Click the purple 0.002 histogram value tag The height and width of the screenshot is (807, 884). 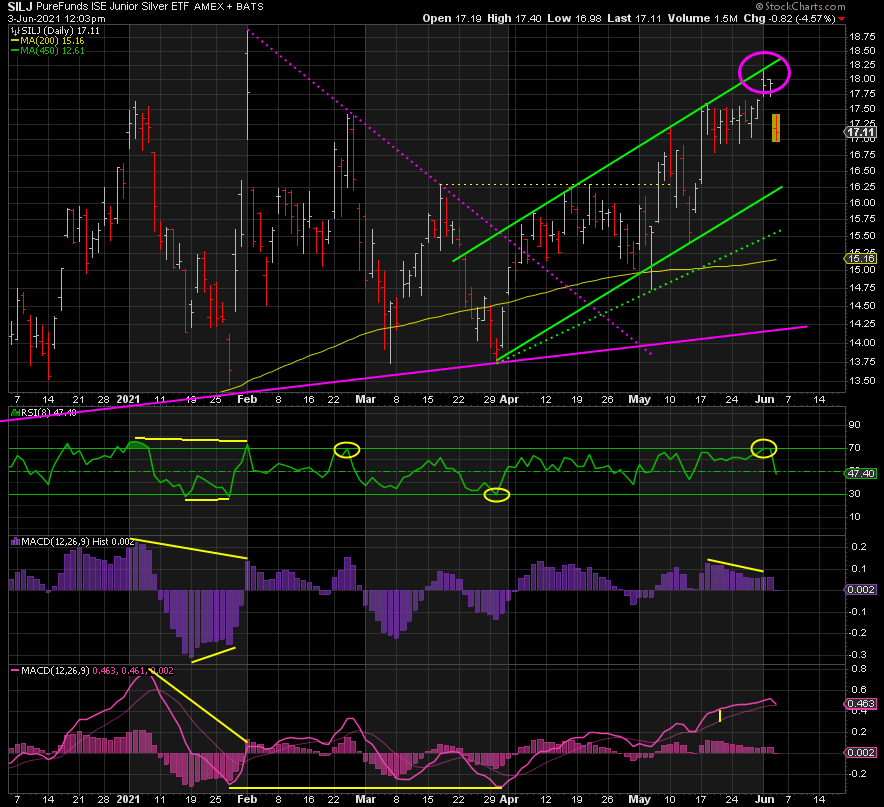tap(861, 590)
